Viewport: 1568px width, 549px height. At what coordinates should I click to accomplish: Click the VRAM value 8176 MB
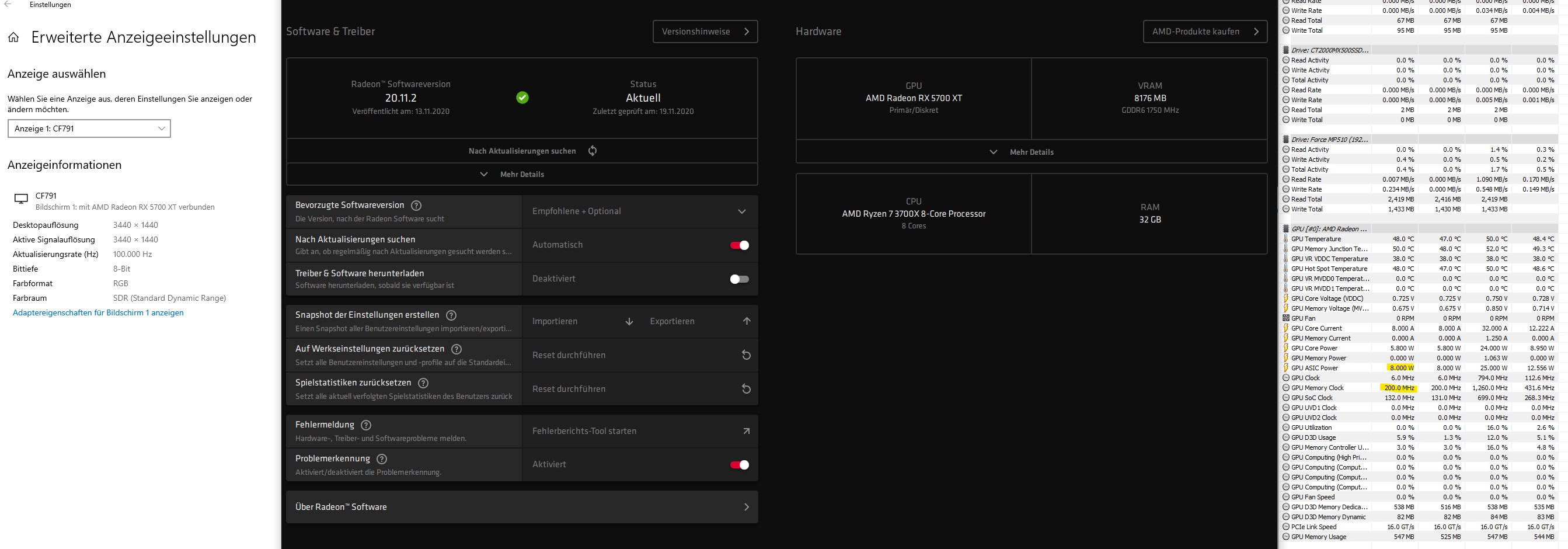pyautogui.click(x=1150, y=98)
